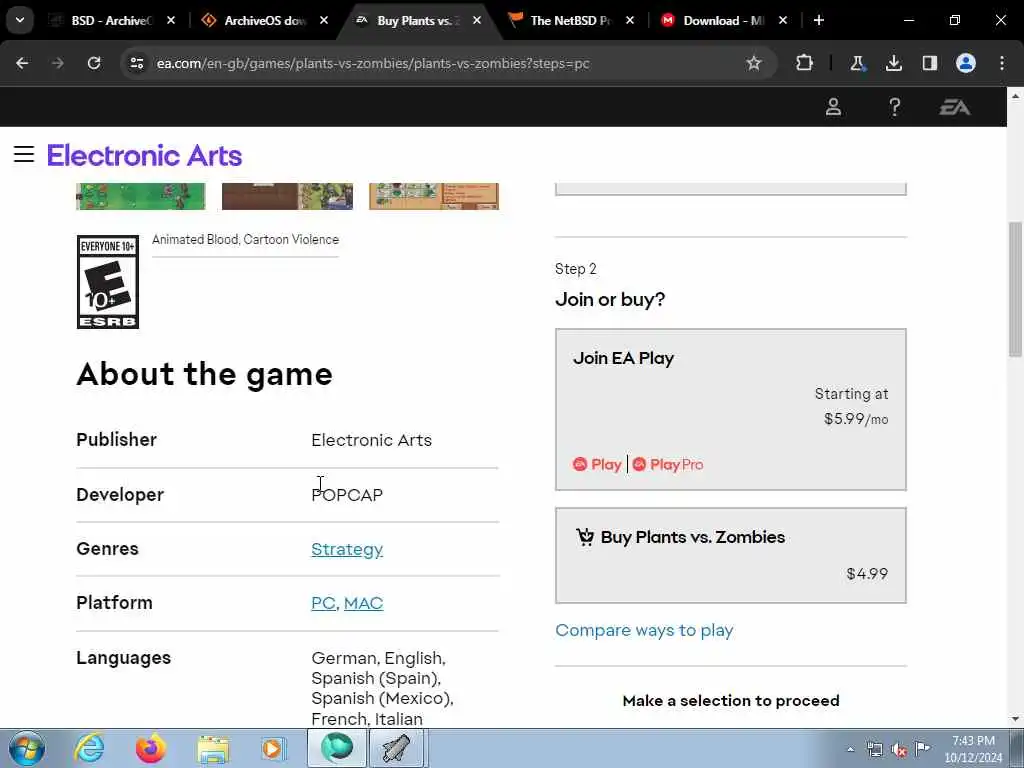The image size is (1024, 768).
Task: Go forward to the next page
Action: tap(57, 63)
